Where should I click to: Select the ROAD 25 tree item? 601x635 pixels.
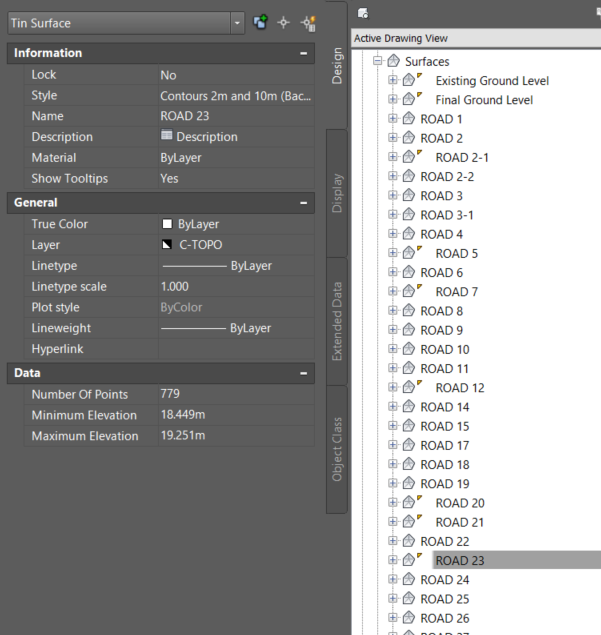pos(445,599)
